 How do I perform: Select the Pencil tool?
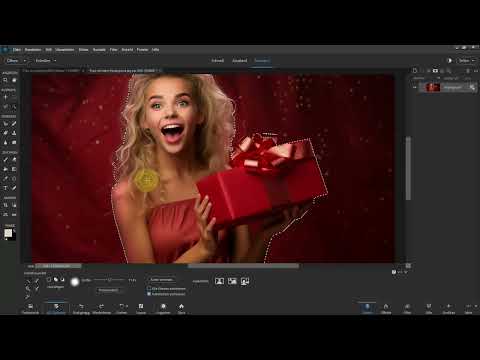pos(14,188)
